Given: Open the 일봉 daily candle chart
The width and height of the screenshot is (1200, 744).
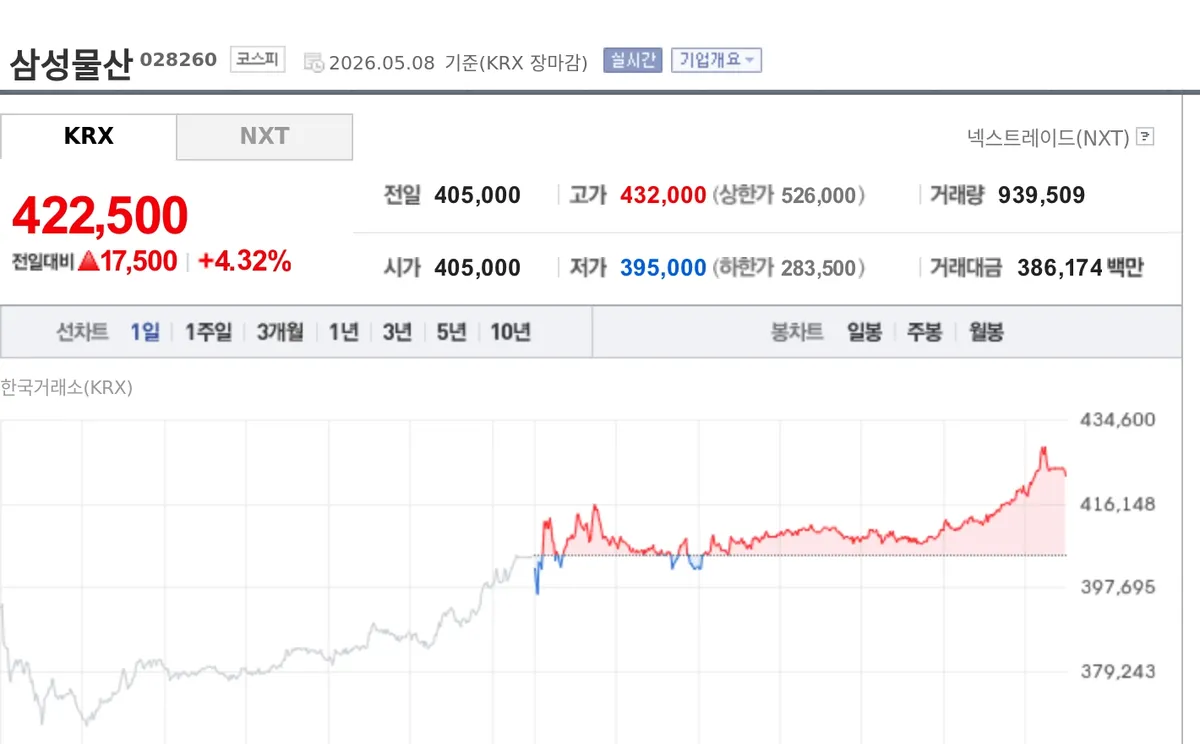Looking at the screenshot, I should [x=864, y=333].
